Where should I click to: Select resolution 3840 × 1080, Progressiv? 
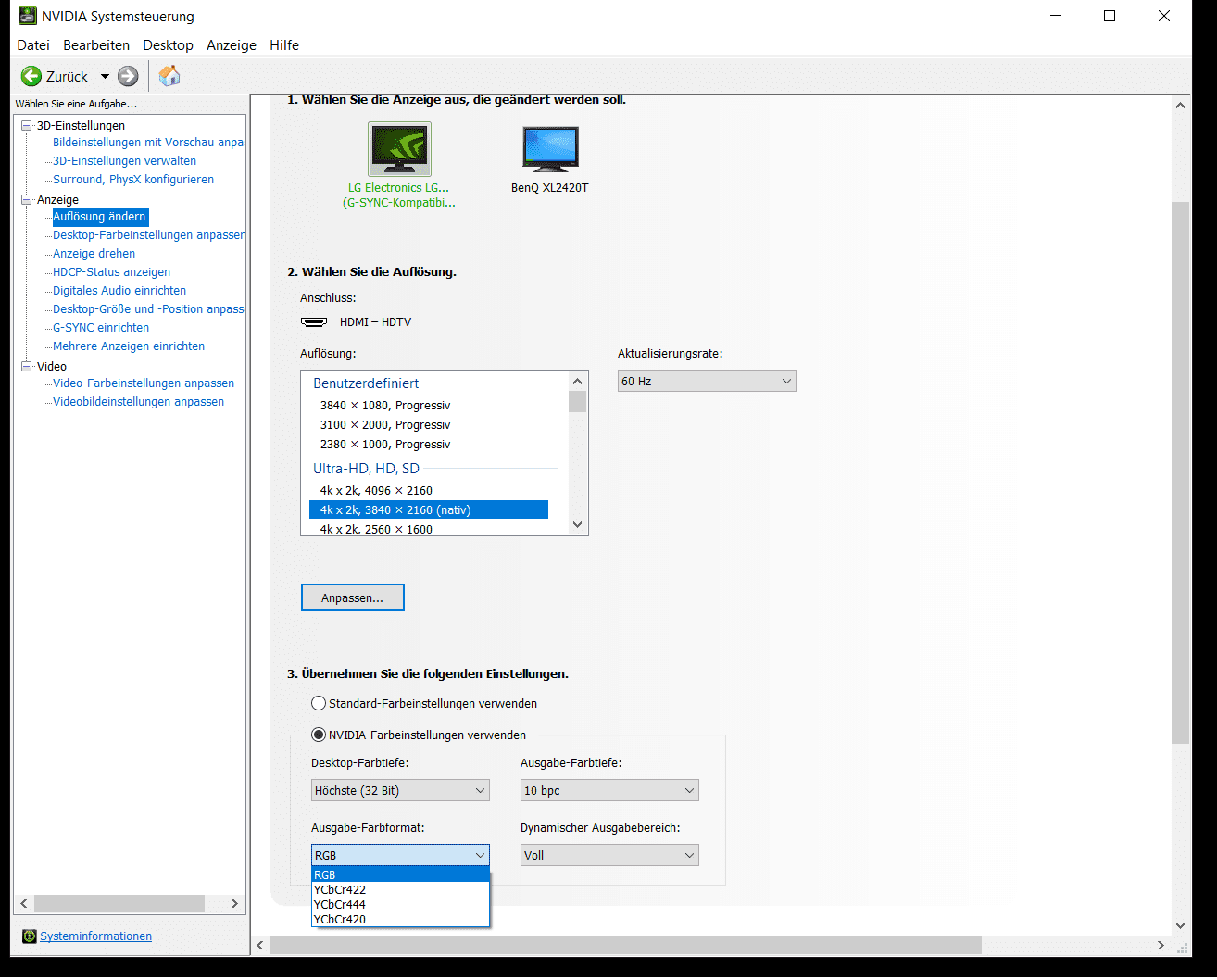pyautogui.click(x=385, y=406)
